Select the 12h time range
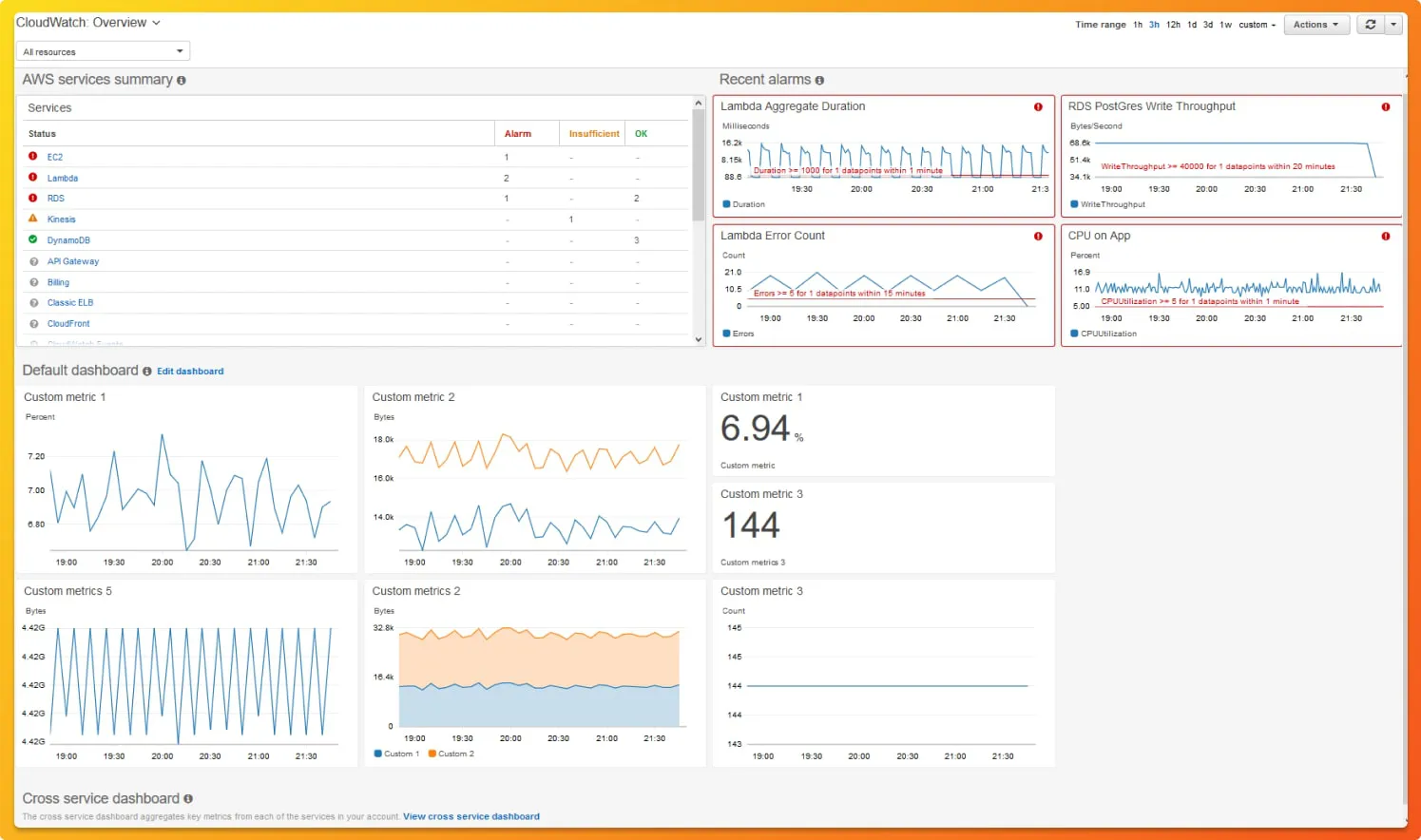The height and width of the screenshot is (840, 1421). (x=1174, y=25)
